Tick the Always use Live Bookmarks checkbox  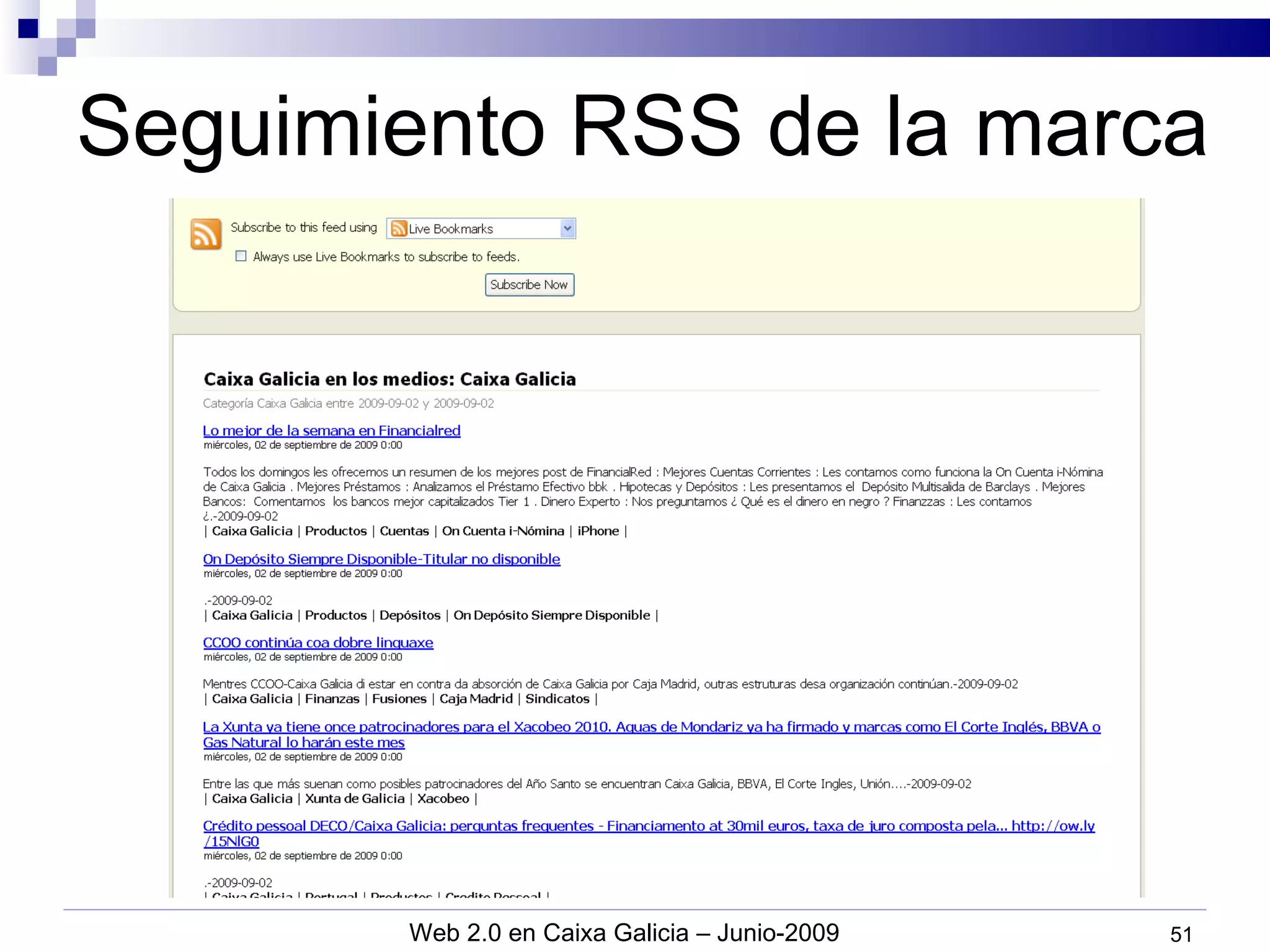[241, 256]
